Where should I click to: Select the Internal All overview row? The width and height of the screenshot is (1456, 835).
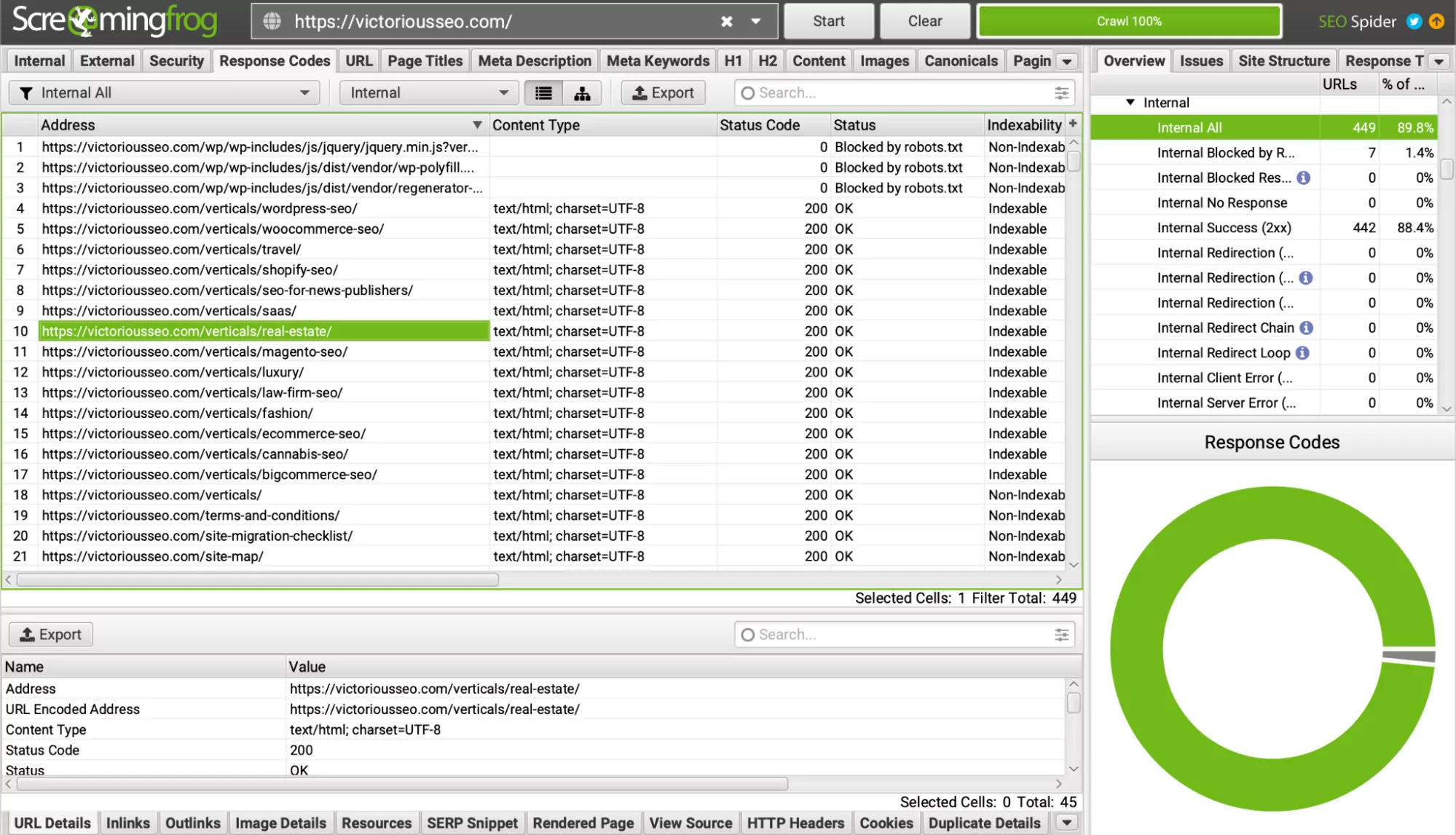click(x=1264, y=128)
